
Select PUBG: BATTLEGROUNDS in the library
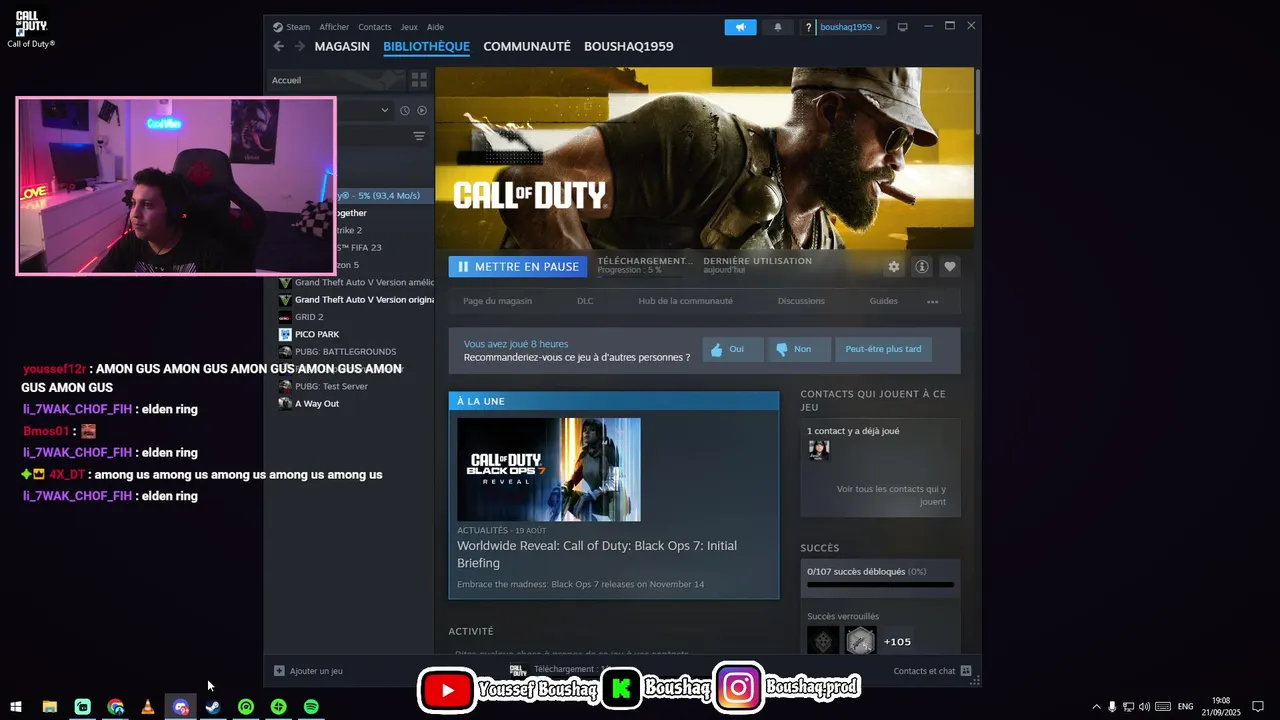tap(356, 352)
